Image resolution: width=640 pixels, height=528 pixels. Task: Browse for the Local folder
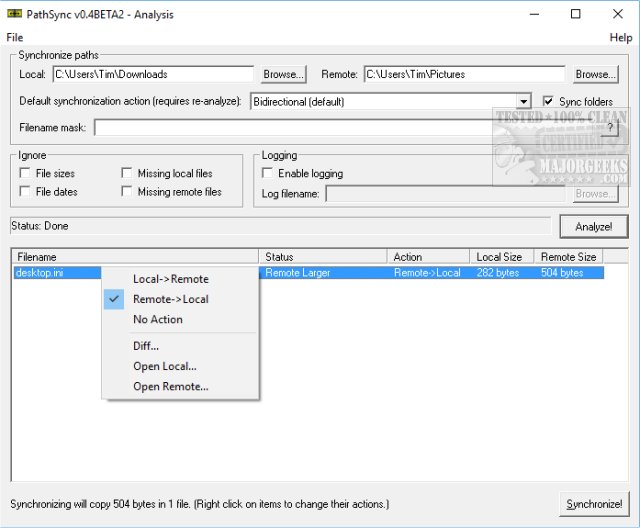[283, 74]
